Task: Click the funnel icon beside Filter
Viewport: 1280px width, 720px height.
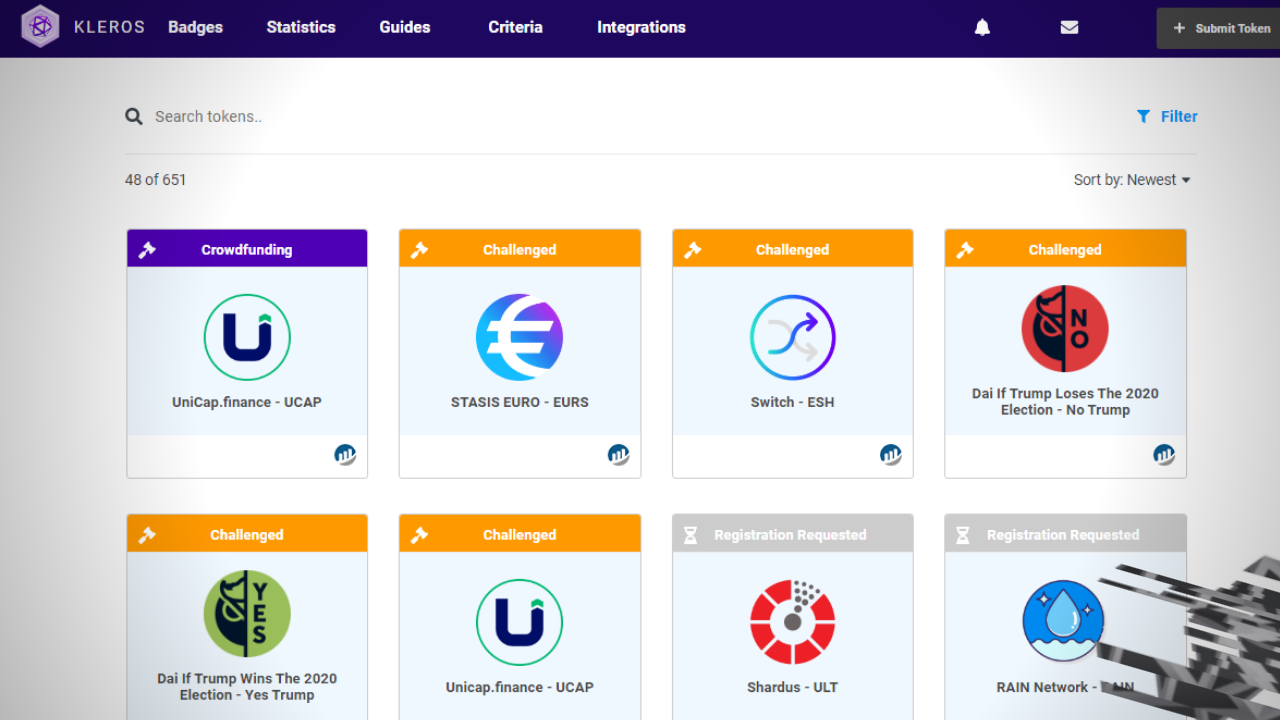Action: [1143, 117]
